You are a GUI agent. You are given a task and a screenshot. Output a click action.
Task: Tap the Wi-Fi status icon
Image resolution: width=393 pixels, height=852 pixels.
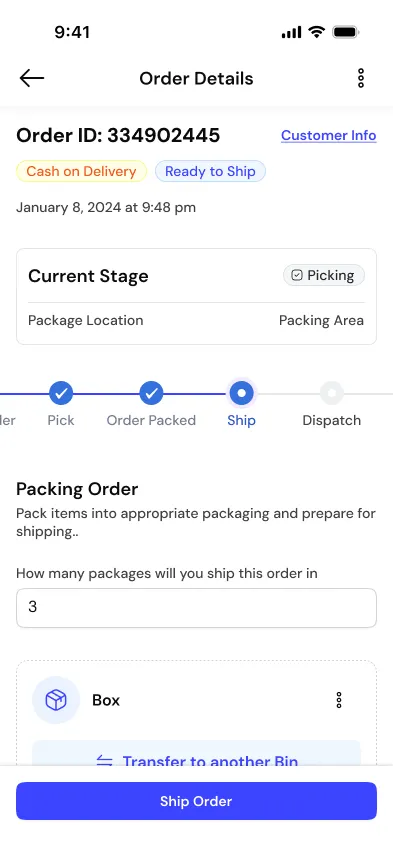[316, 32]
